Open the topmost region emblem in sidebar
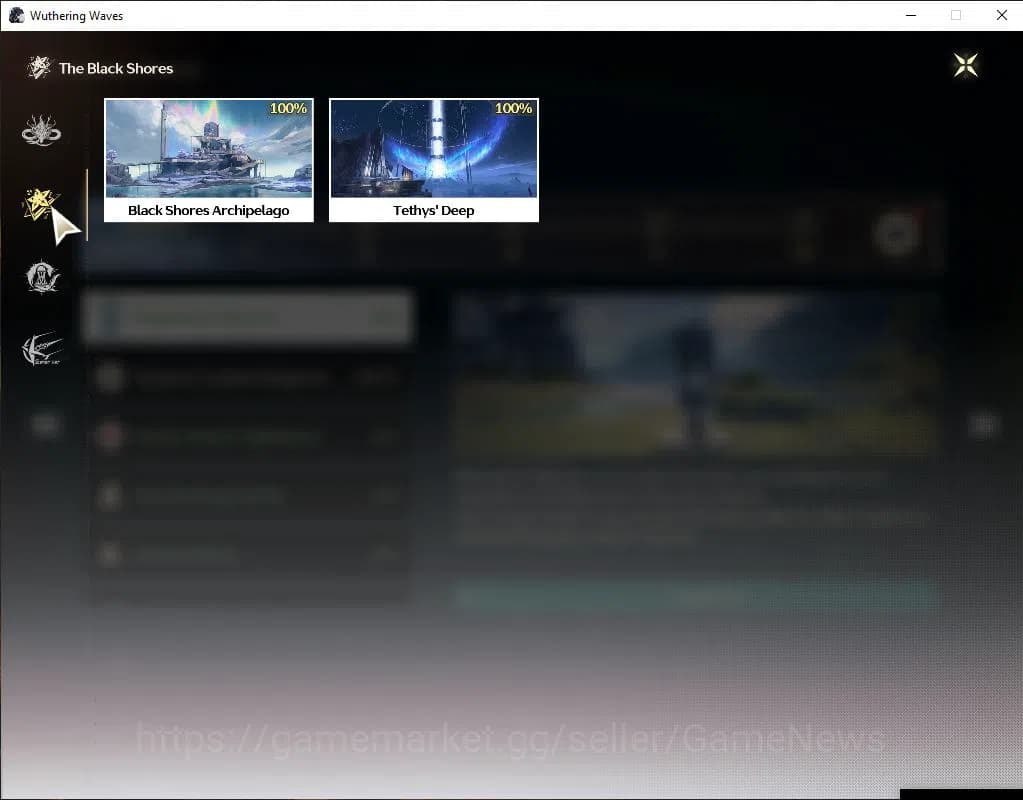The height and width of the screenshot is (800, 1023). pyautogui.click(x=41, y=131)
